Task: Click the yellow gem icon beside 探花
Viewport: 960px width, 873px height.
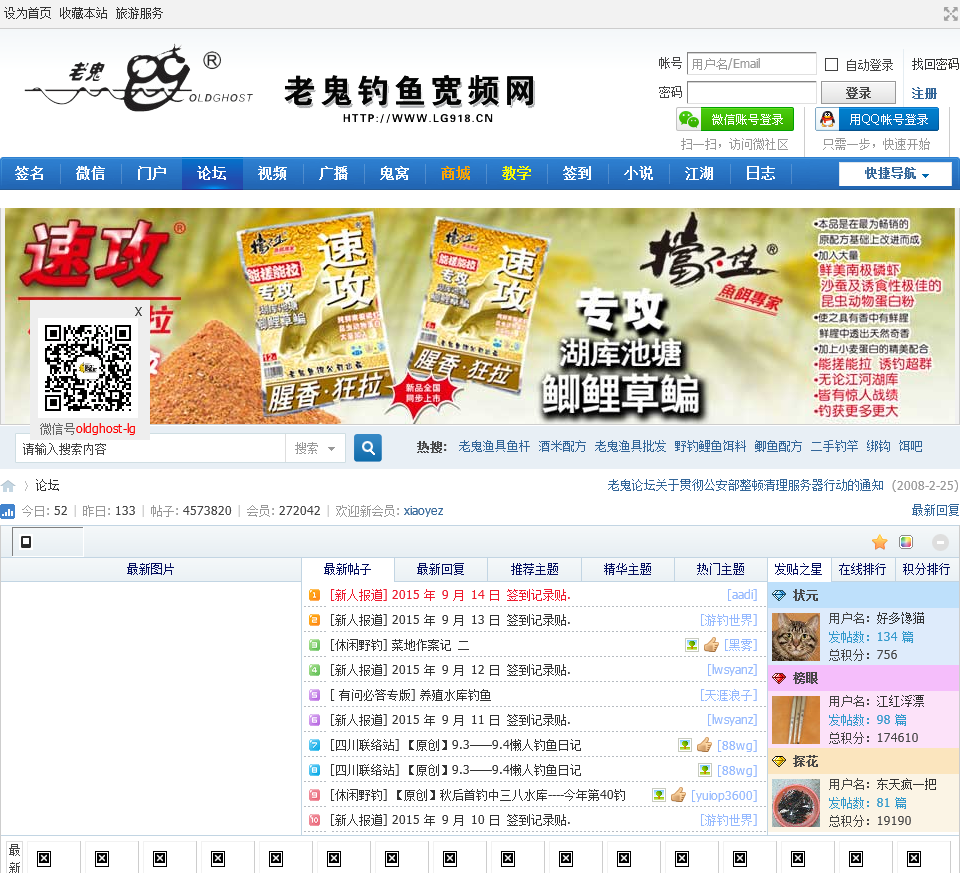Action: point(779,762)
